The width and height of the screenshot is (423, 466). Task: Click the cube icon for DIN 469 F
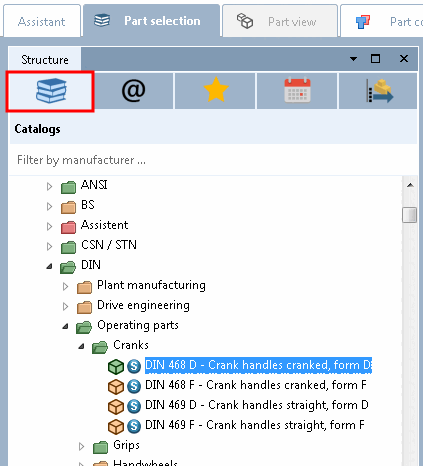coord(116,427)
